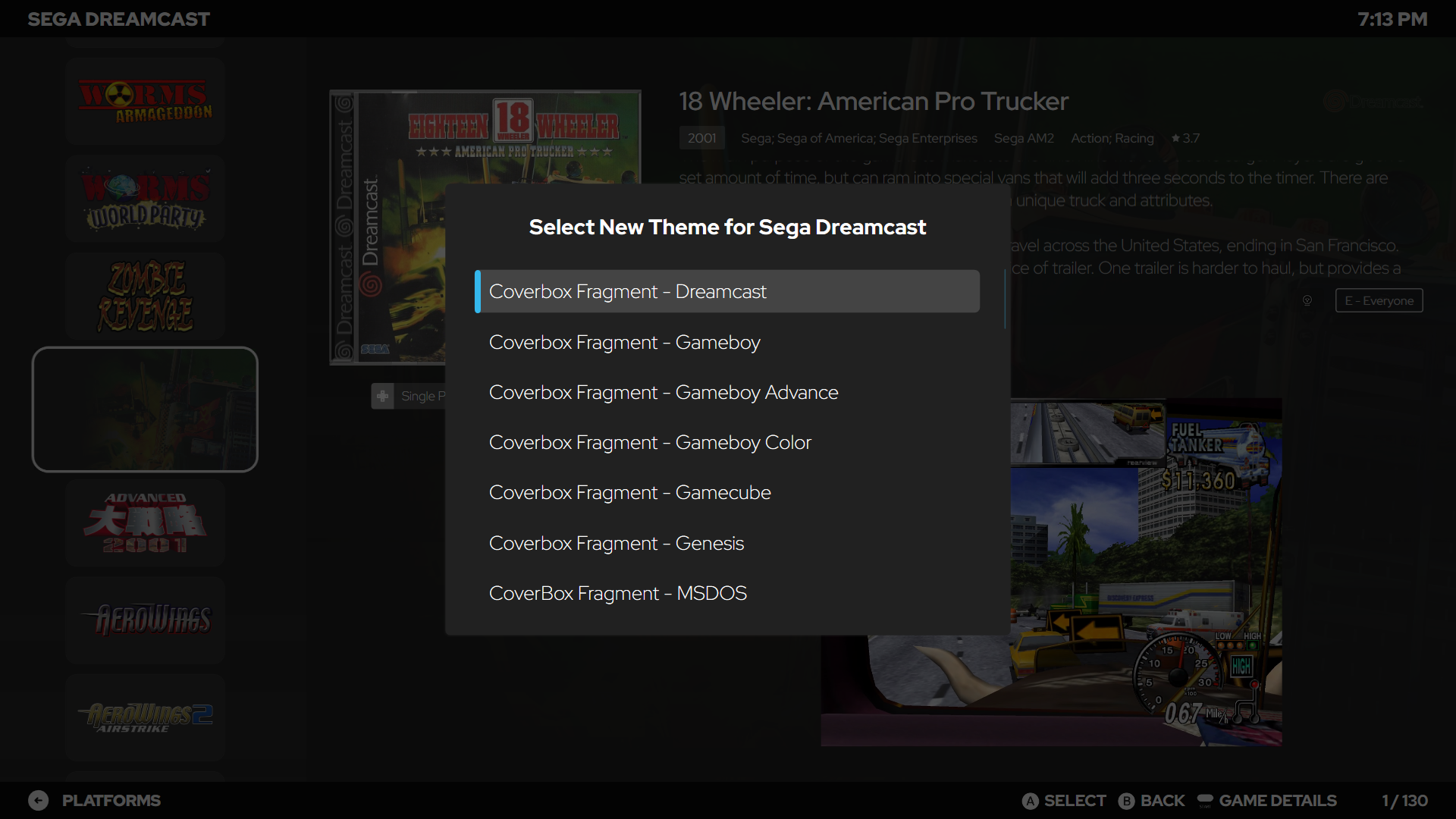The height and width of the screenshot is (819, 1456).
Task: Go back to PLATFORMS
Action: [111, 800]
